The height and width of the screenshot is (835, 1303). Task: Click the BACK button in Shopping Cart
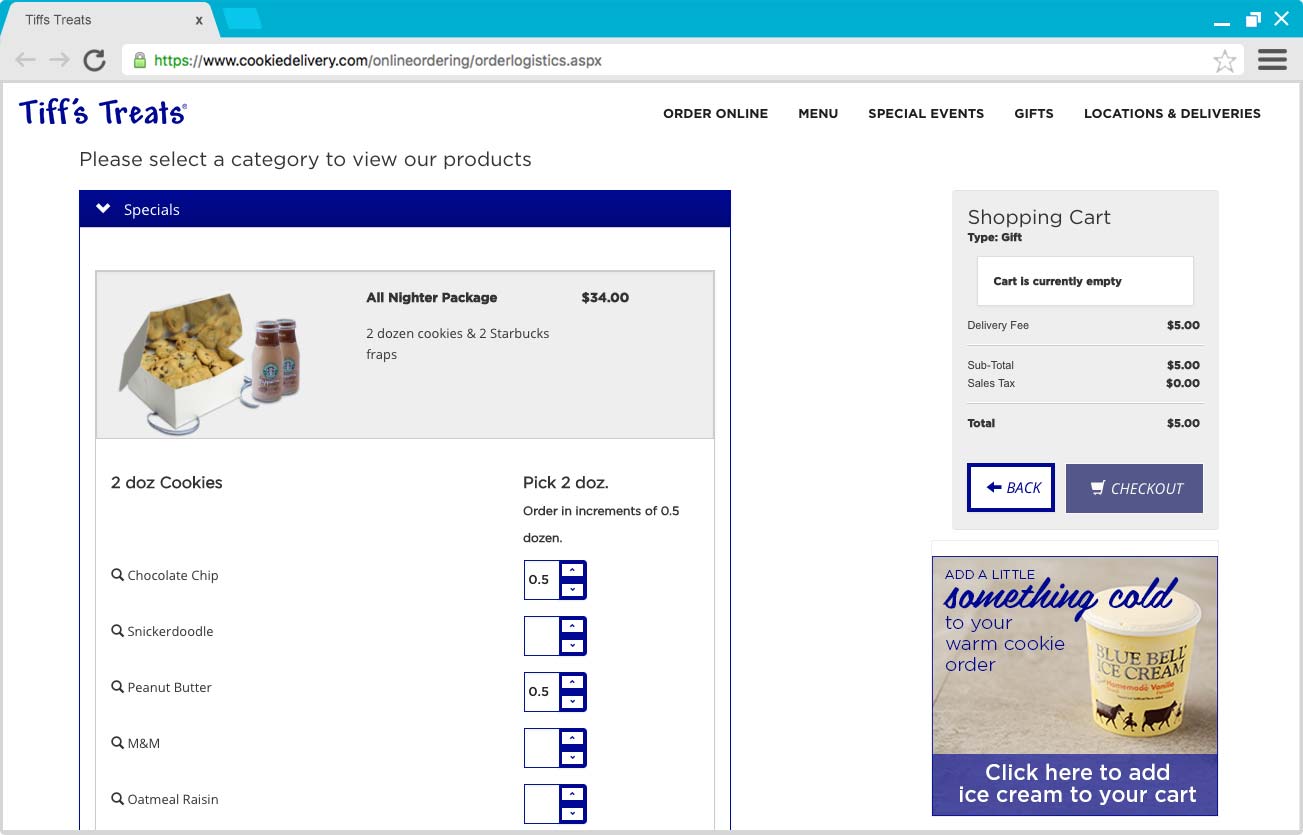point(1011,488)
